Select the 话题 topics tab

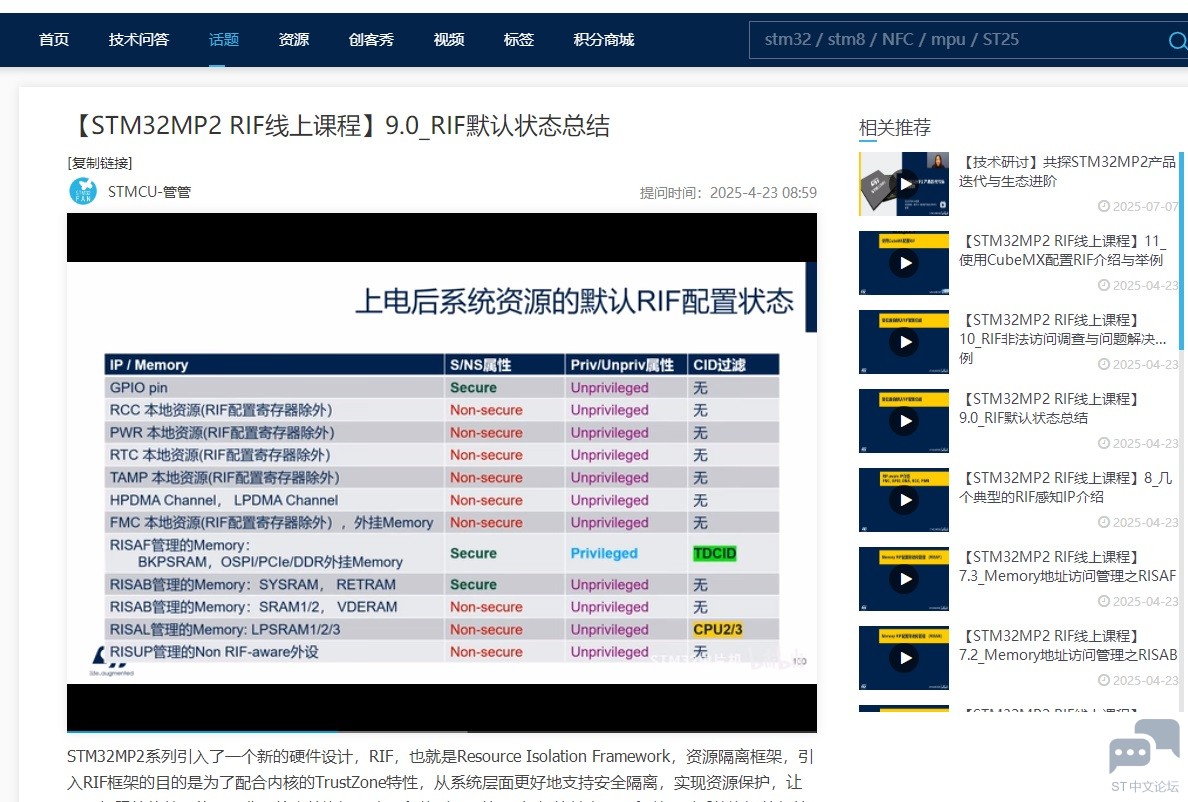tap(224, 39)
